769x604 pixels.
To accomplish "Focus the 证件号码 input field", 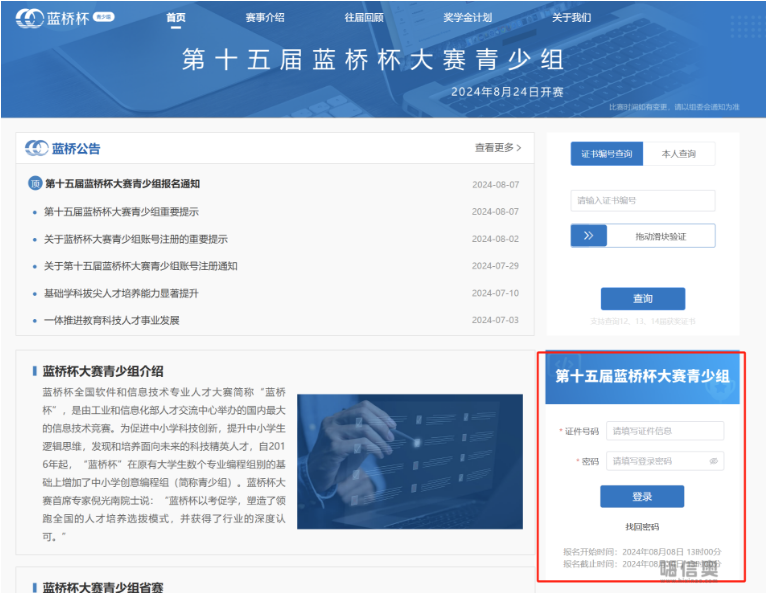I will click(665, 431).
